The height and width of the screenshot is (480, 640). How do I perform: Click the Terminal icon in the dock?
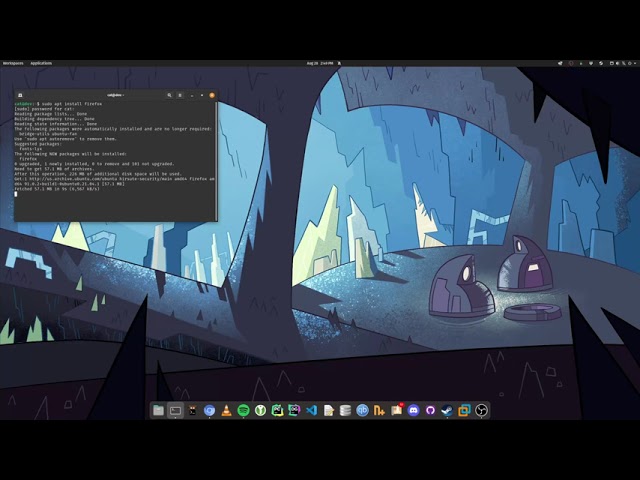click(176, 410)
